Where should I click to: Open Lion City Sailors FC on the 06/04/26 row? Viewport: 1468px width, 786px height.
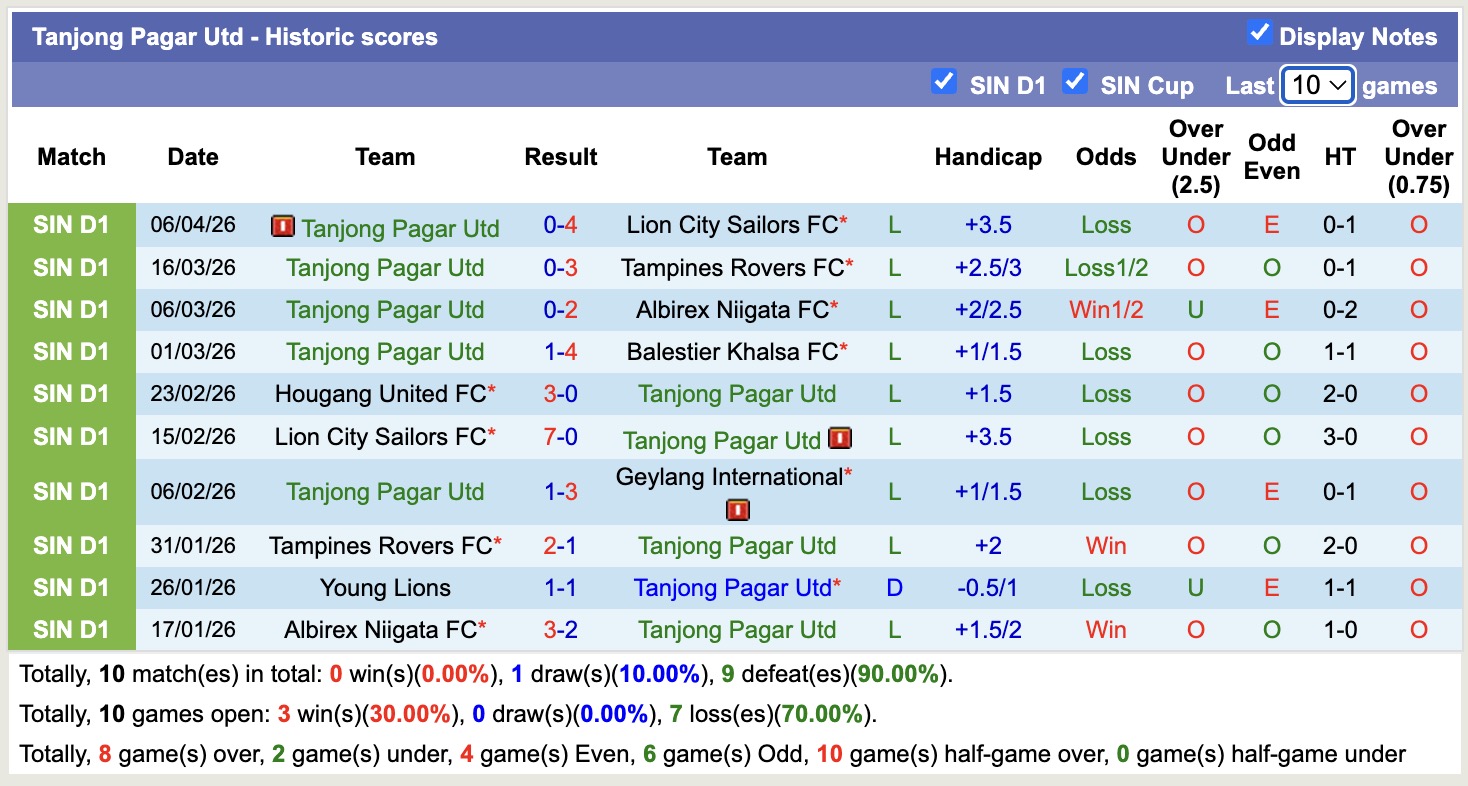[x=732, y=225]
